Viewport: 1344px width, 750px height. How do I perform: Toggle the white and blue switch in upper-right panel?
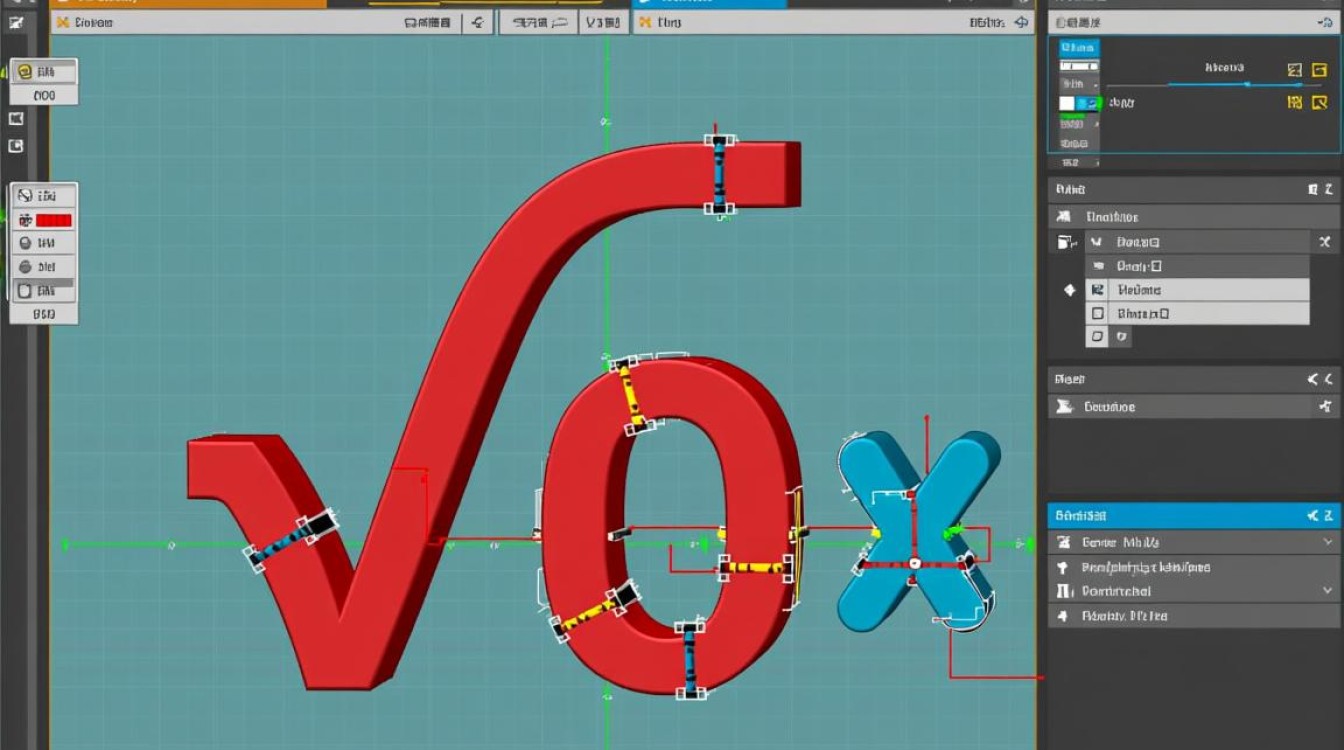pos(1079,103)
